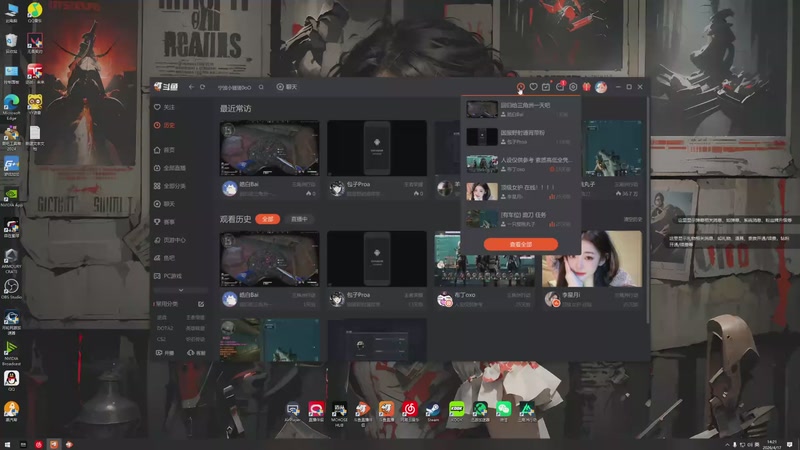
Task: Open NVIDIA Broadcast desktop shortcut
Action: (x=11, y=353)
